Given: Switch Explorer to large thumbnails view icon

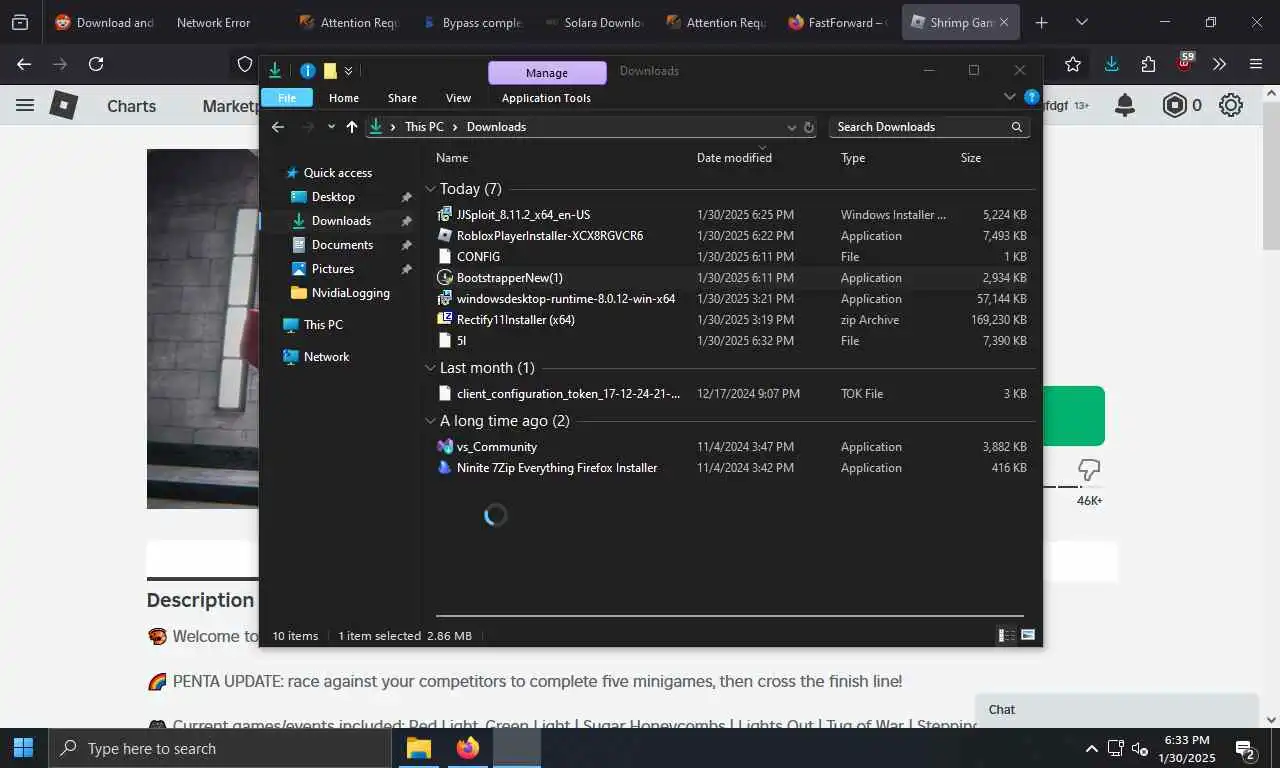Looking at the screenshot, I should tap(1027, 635).
